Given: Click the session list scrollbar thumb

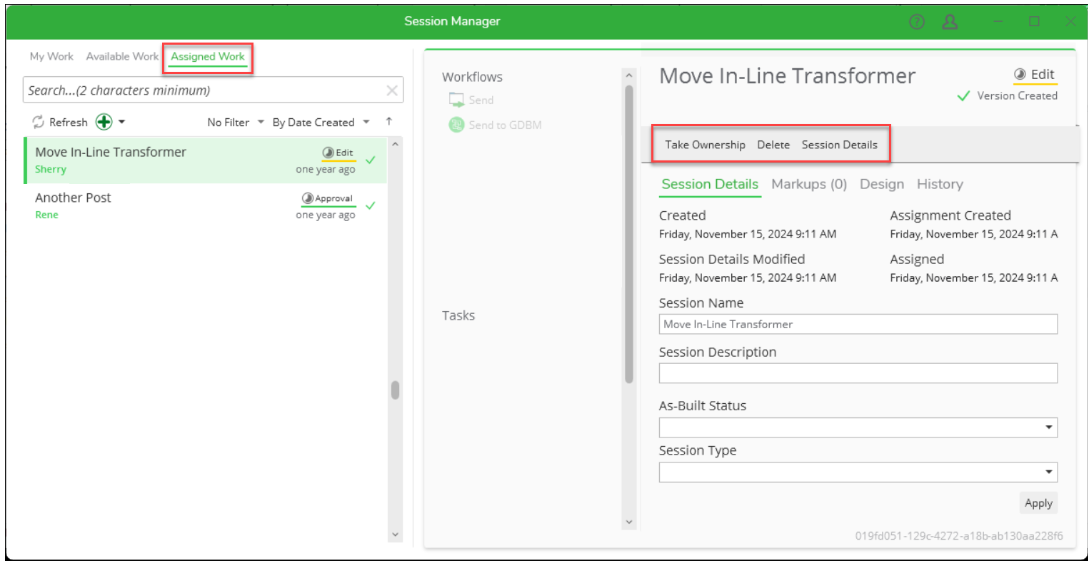Looking at the screenshot, I should tap(395, 390).
